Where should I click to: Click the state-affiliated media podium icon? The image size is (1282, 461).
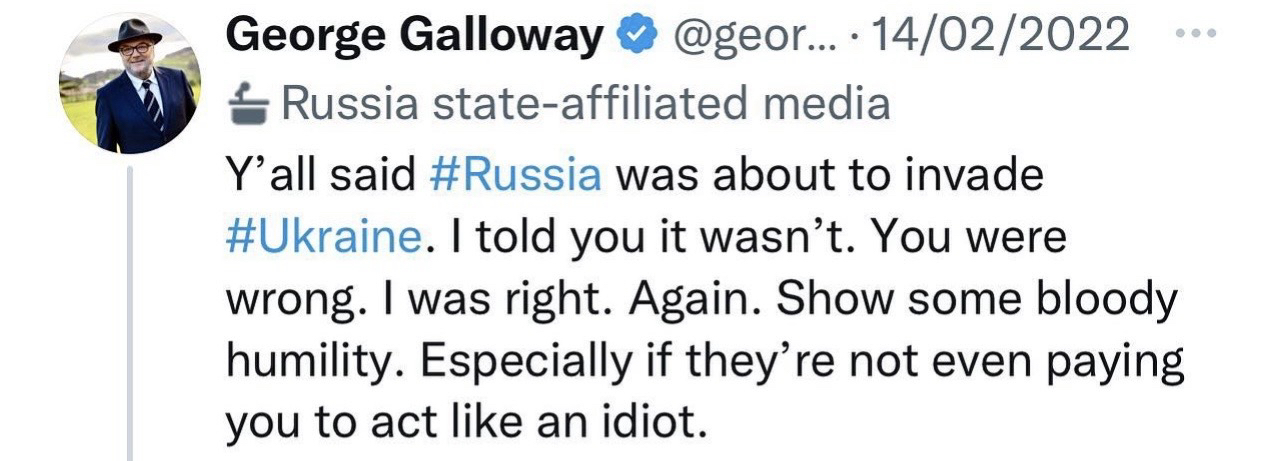249,103
